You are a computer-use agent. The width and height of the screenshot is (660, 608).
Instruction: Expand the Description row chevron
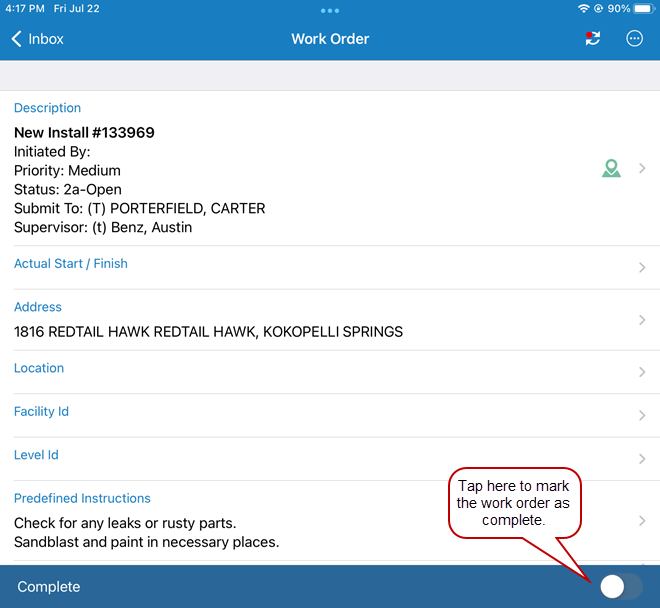(x=642, y=169)
